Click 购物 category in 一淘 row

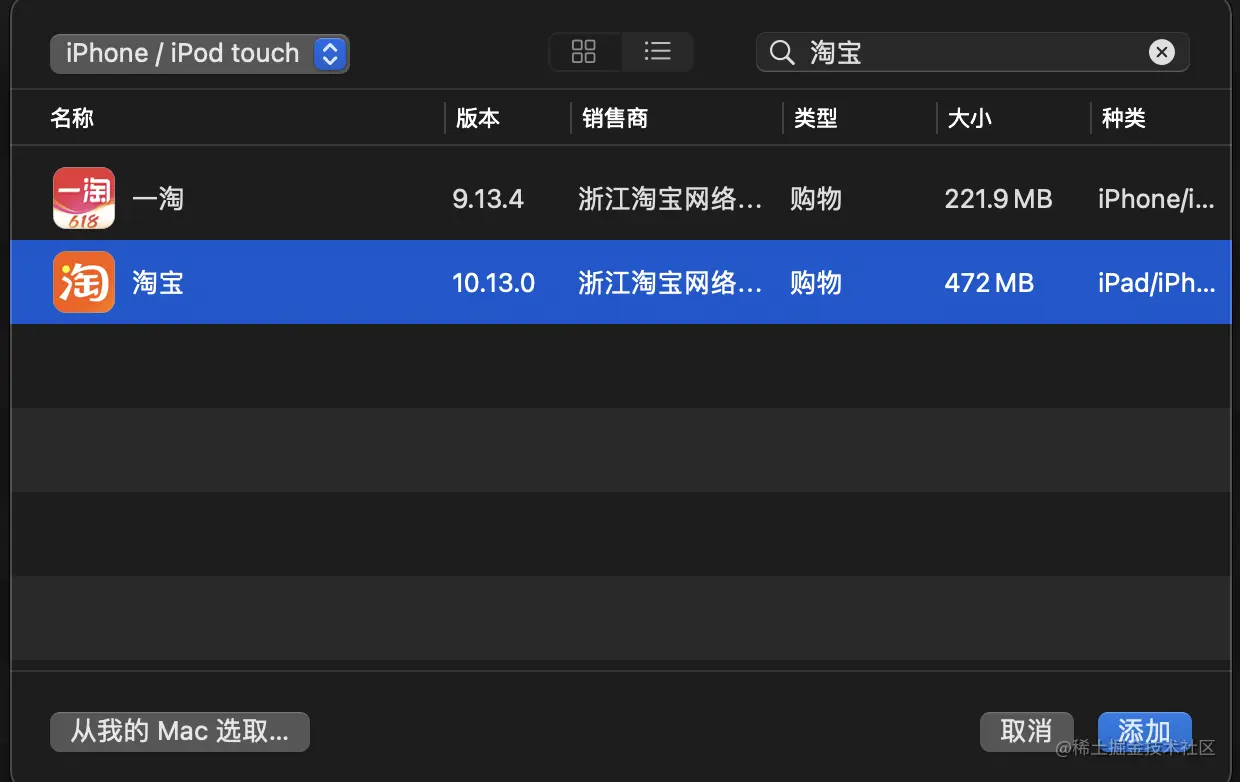tap(816, 199)
